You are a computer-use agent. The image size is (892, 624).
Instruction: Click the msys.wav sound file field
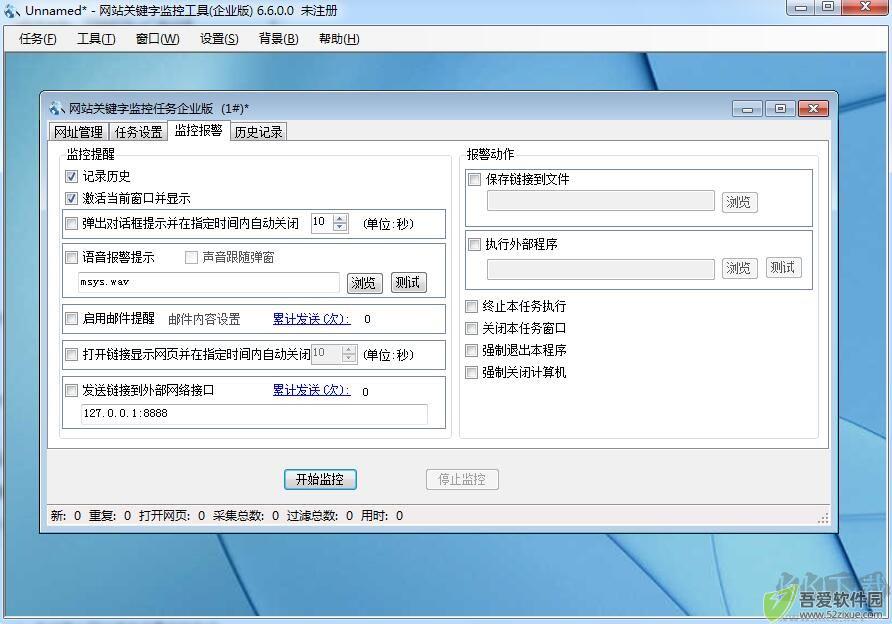[x=209, y=282]
